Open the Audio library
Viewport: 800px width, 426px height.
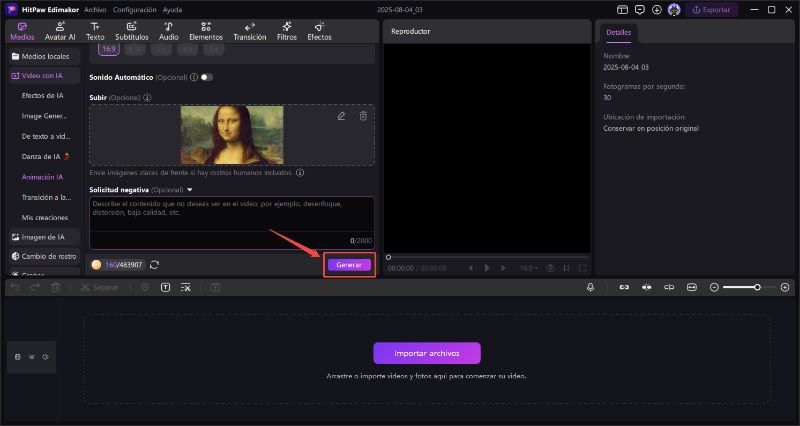tap(168, 31)
